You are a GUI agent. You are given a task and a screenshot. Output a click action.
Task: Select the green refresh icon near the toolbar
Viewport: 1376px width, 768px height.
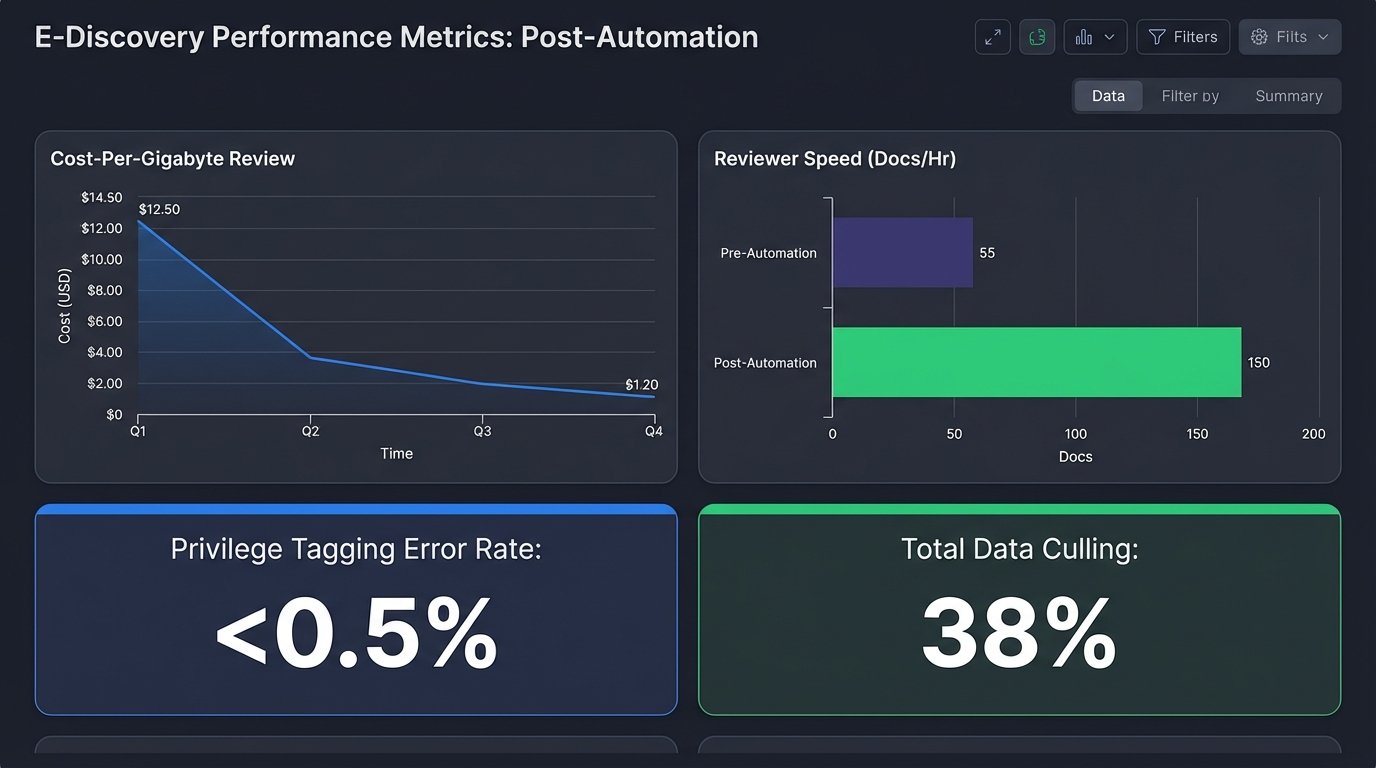1037,36
